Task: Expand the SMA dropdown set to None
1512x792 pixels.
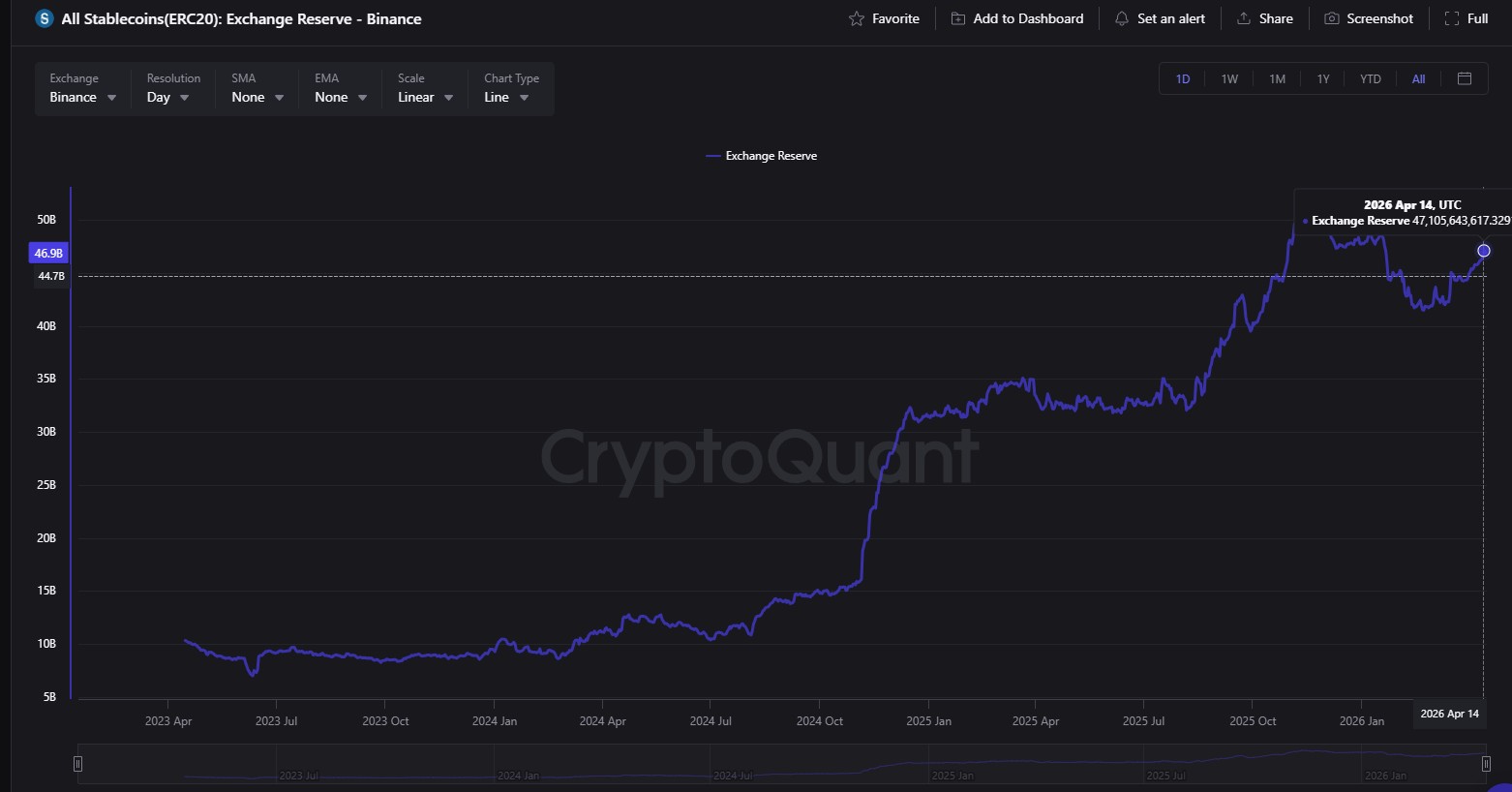Action: click(x=255, y=97)
